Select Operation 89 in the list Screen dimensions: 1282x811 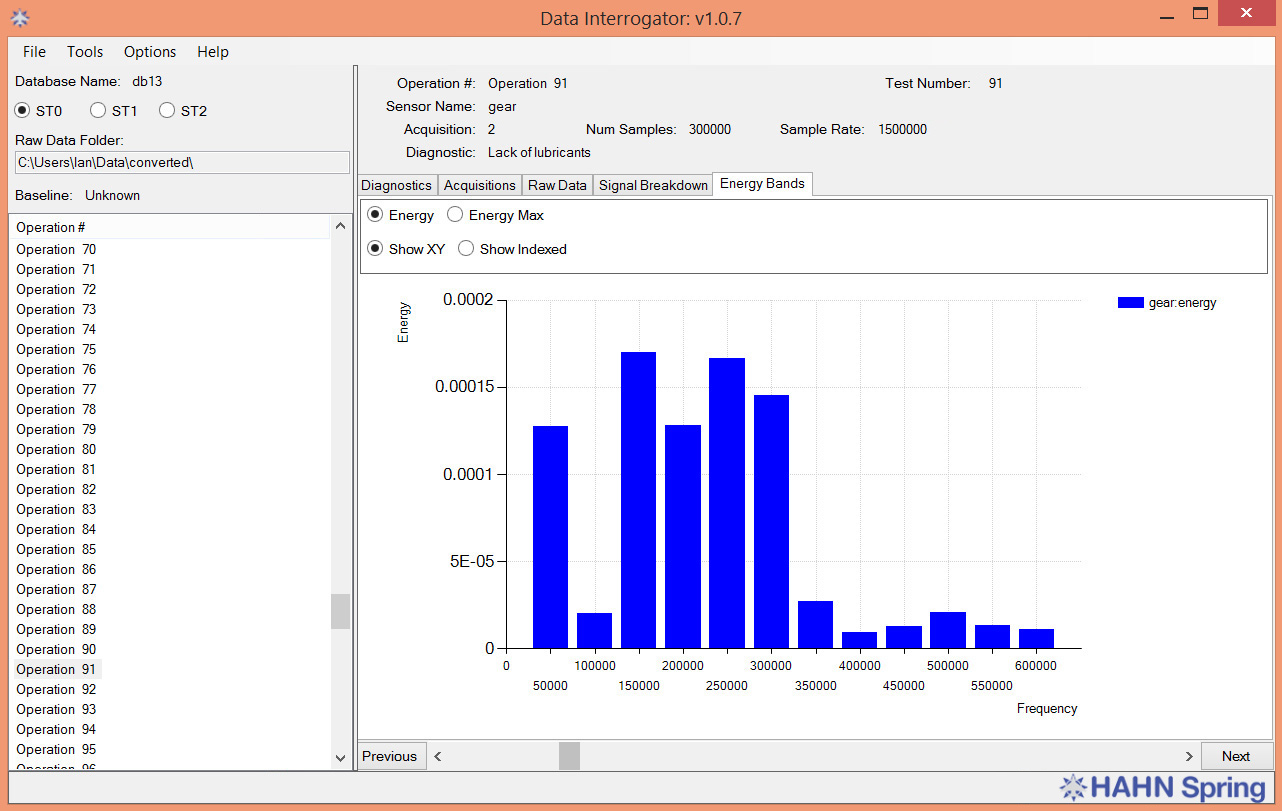[56, 629]
